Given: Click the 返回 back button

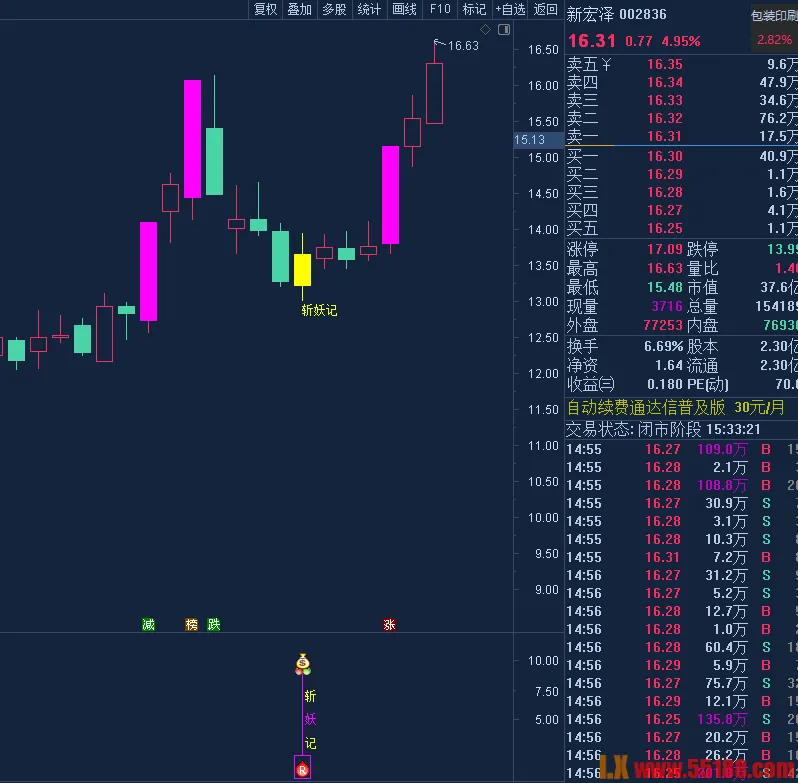Looking at the screenshot, I should pyautogui.click(x=545, y=10).
